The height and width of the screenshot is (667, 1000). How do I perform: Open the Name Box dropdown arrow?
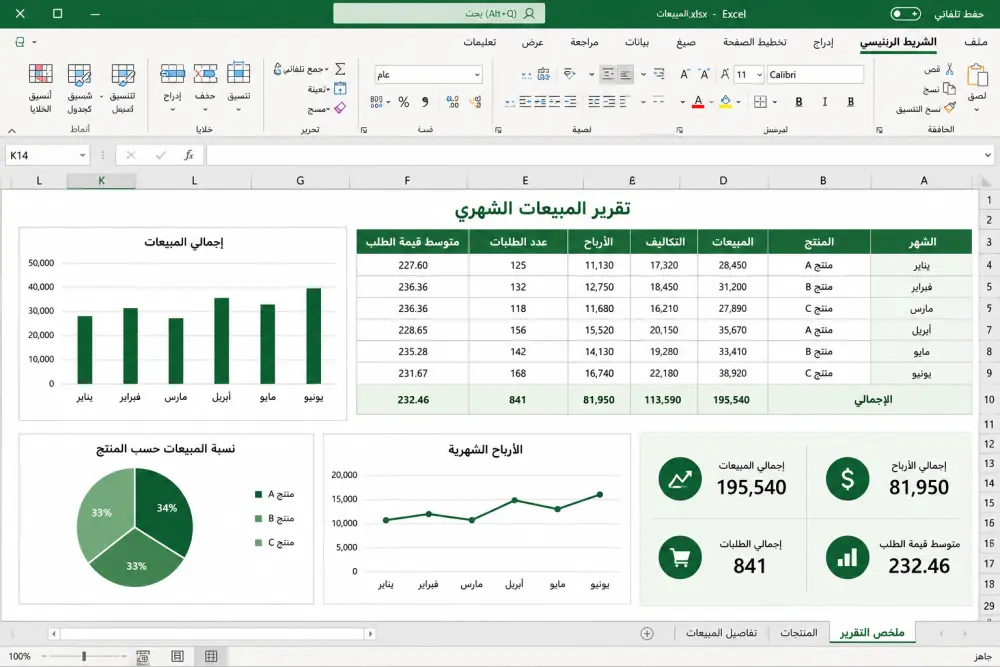tap(82, 155)
